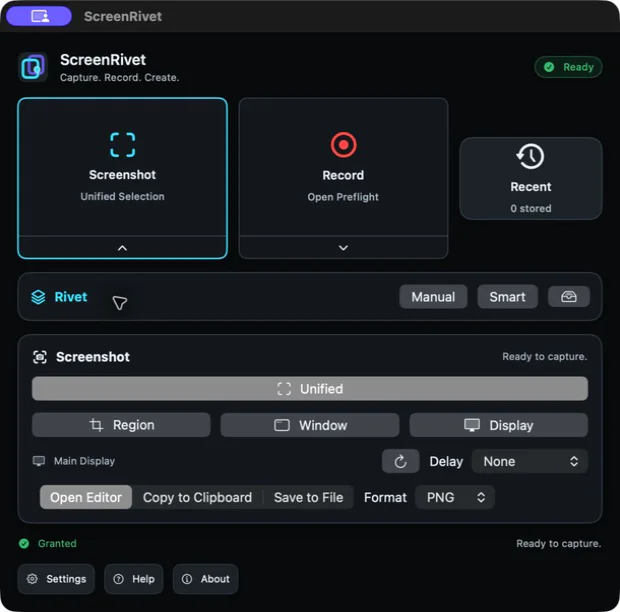Click the cyan screenshot brackets icon

click(123, 145)
